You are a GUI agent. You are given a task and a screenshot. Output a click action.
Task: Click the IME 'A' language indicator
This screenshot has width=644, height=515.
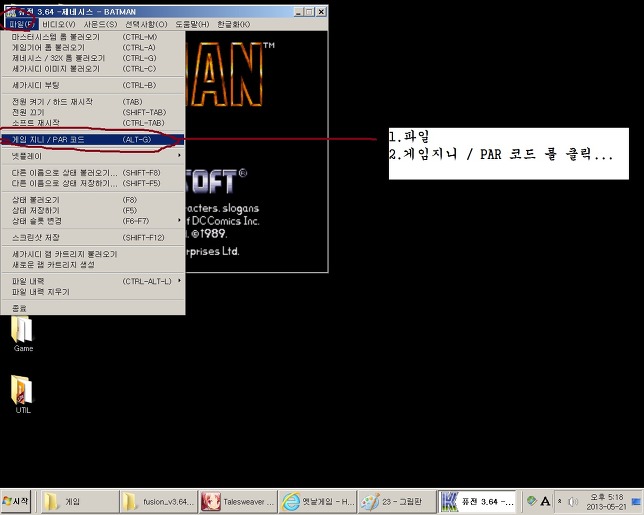[545, 501]
